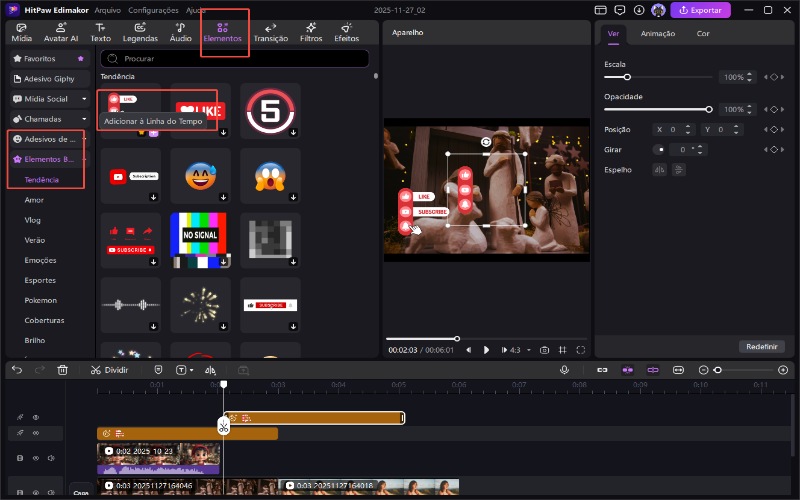Click the microphone voice-over icon
The image size is (800, 500).
[x=564, y=369]
